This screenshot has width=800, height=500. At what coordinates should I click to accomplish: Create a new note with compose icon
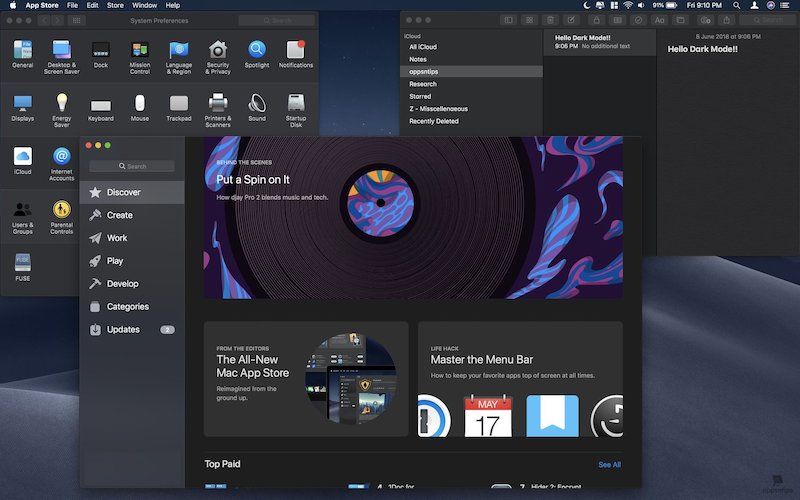click(573, 20)
